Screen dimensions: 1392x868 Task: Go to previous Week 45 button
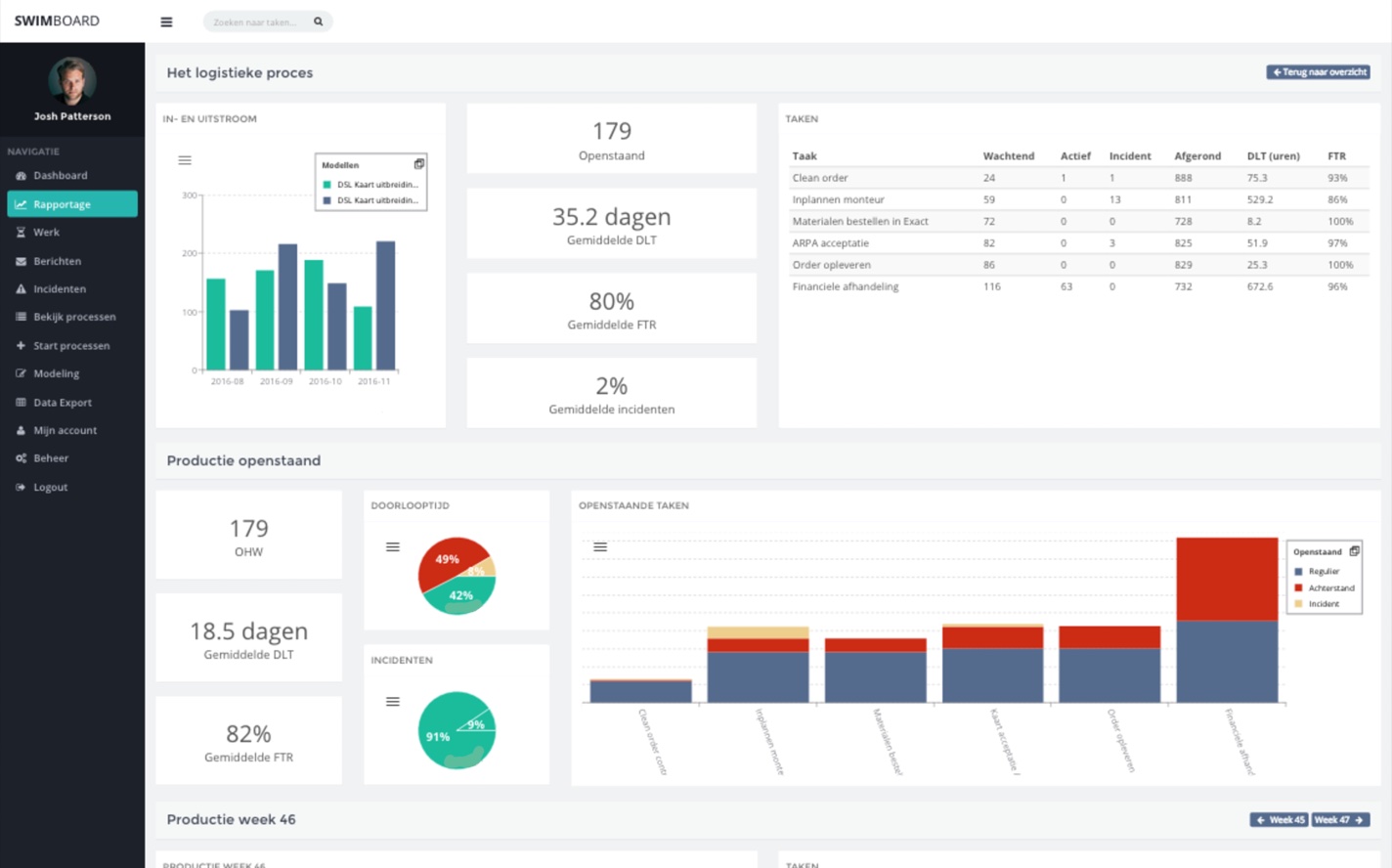(x=1280, y=820)
